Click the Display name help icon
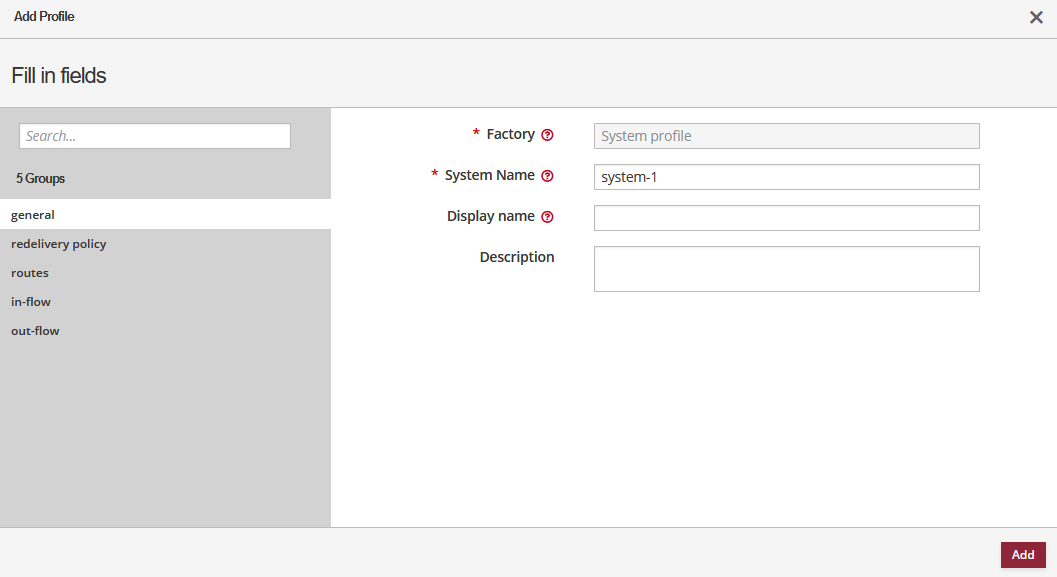 click(547, 216)
